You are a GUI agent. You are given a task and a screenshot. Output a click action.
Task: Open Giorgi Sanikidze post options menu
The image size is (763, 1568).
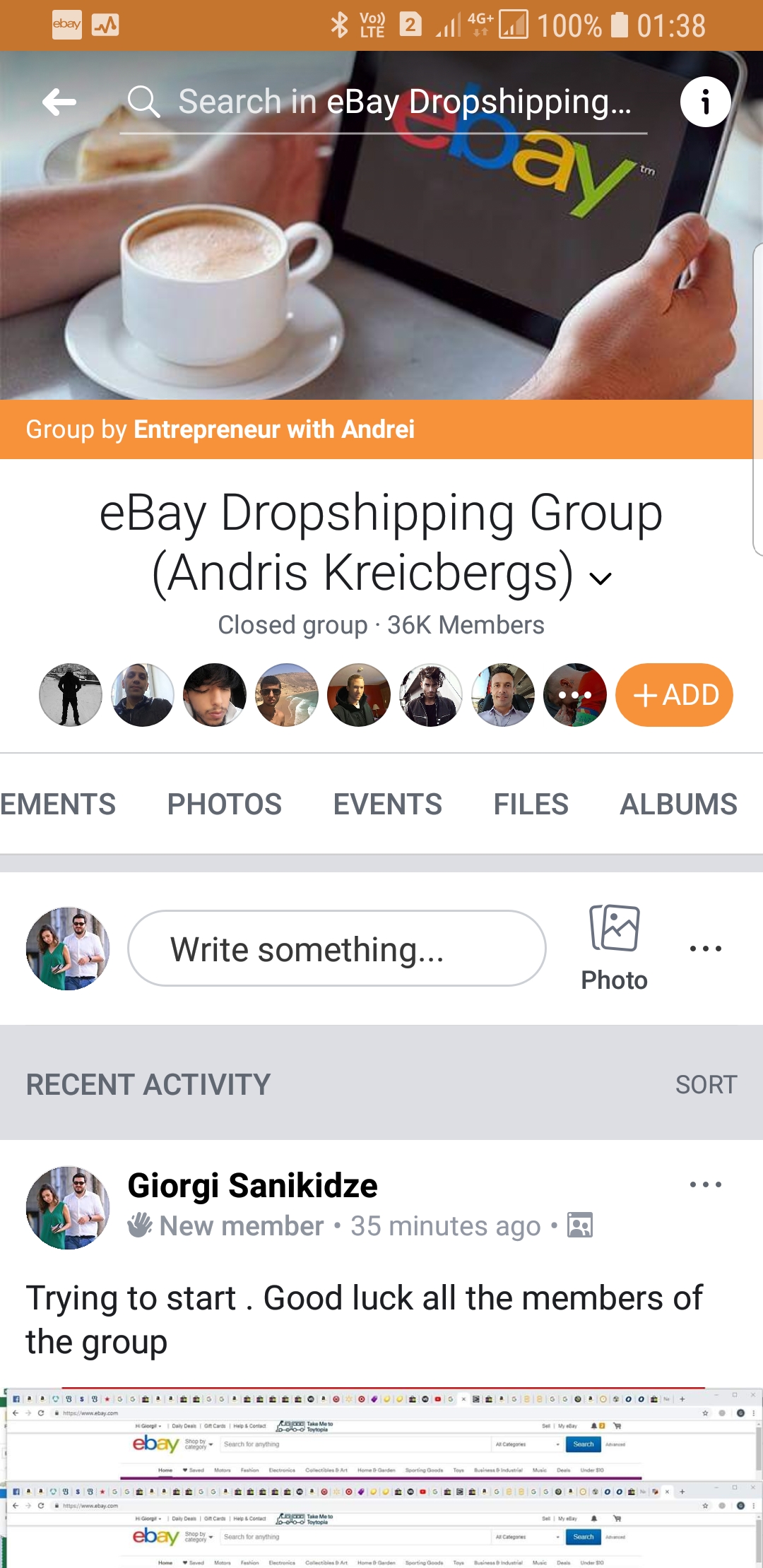click(x=705, y=1184)
